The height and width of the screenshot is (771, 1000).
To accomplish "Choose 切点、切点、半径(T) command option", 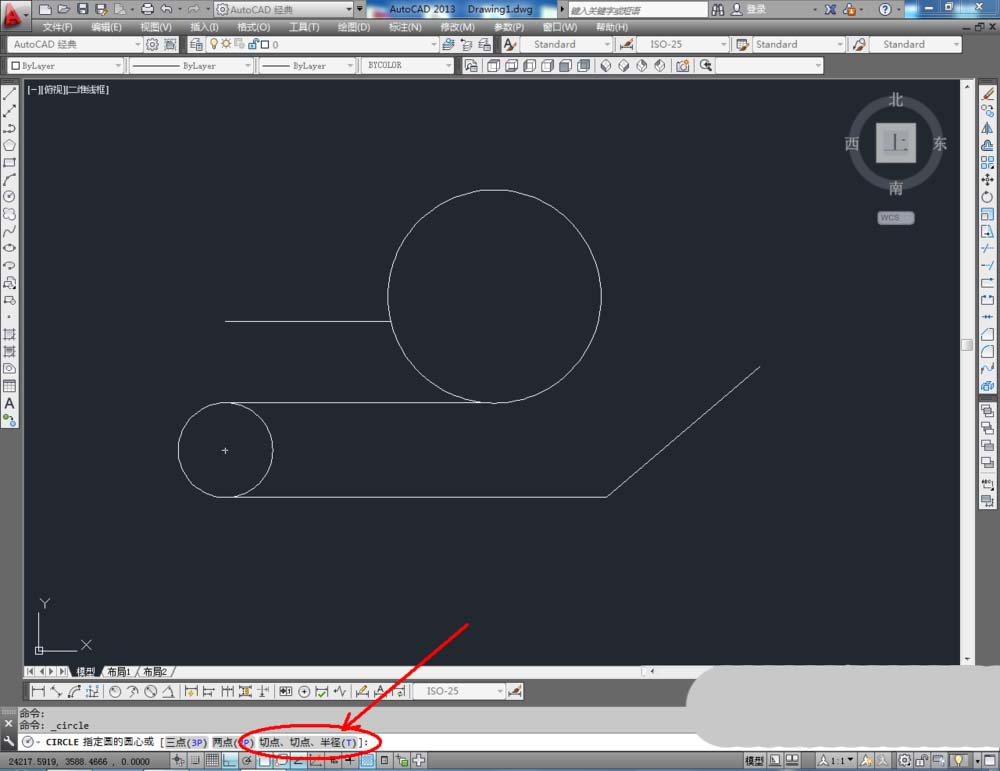I will 309,742.
